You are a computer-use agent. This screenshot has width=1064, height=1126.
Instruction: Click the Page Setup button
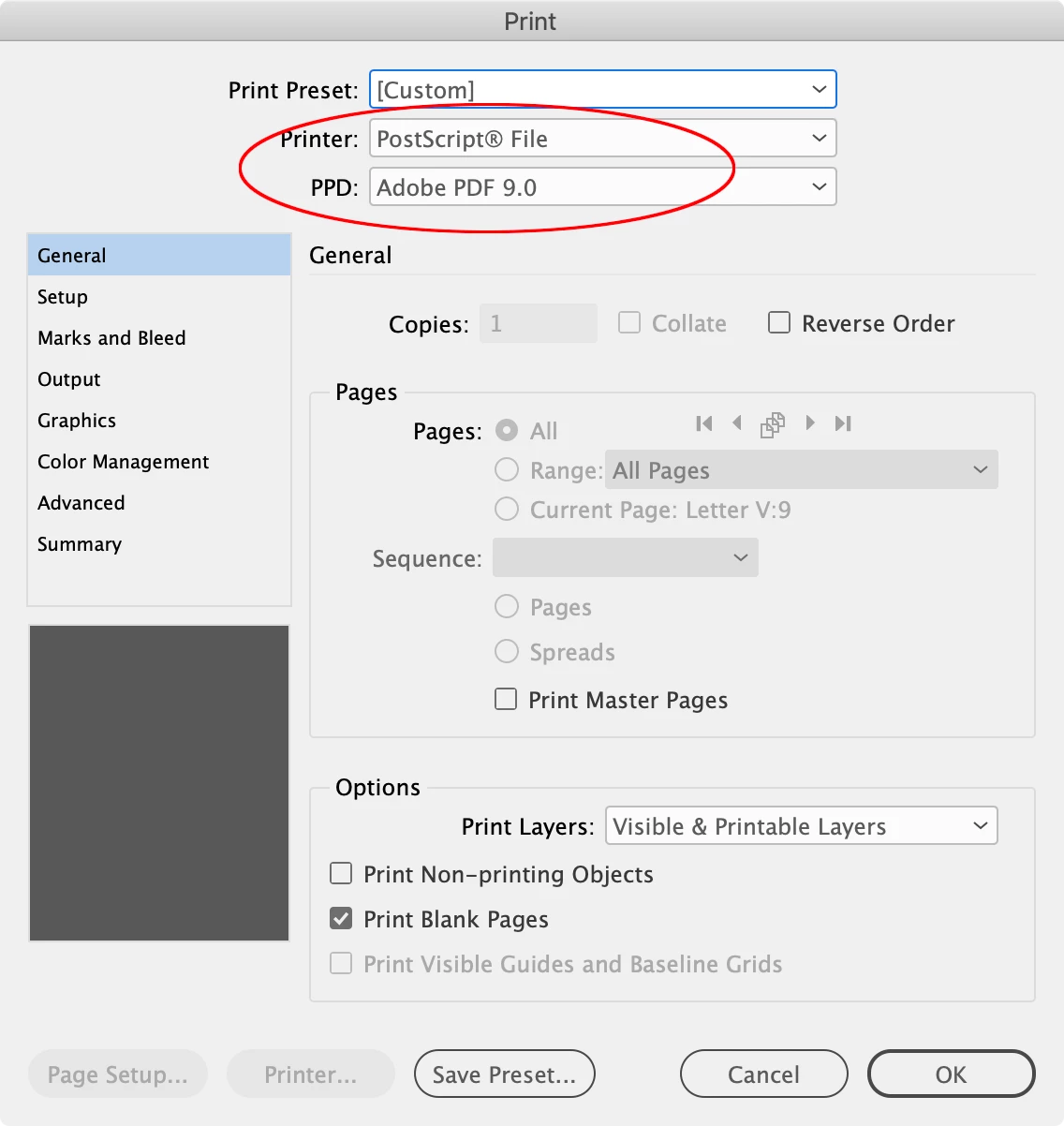coord(118,1074)
